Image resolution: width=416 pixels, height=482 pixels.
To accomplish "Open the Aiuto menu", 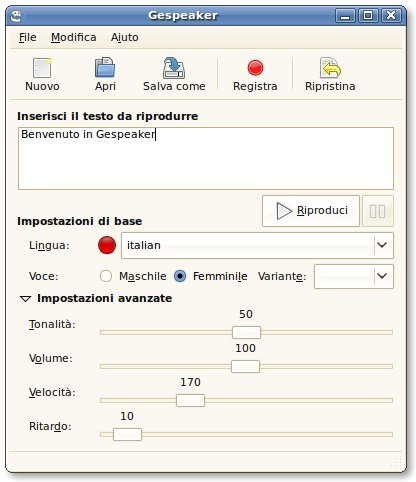I will 125,37.
